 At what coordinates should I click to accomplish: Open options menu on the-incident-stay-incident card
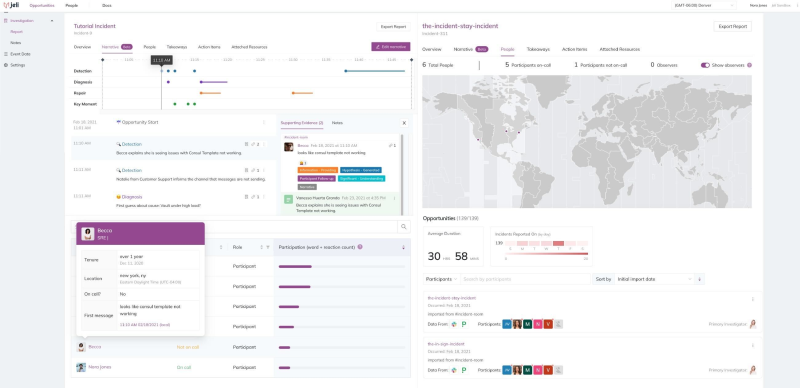coord(753,299)
